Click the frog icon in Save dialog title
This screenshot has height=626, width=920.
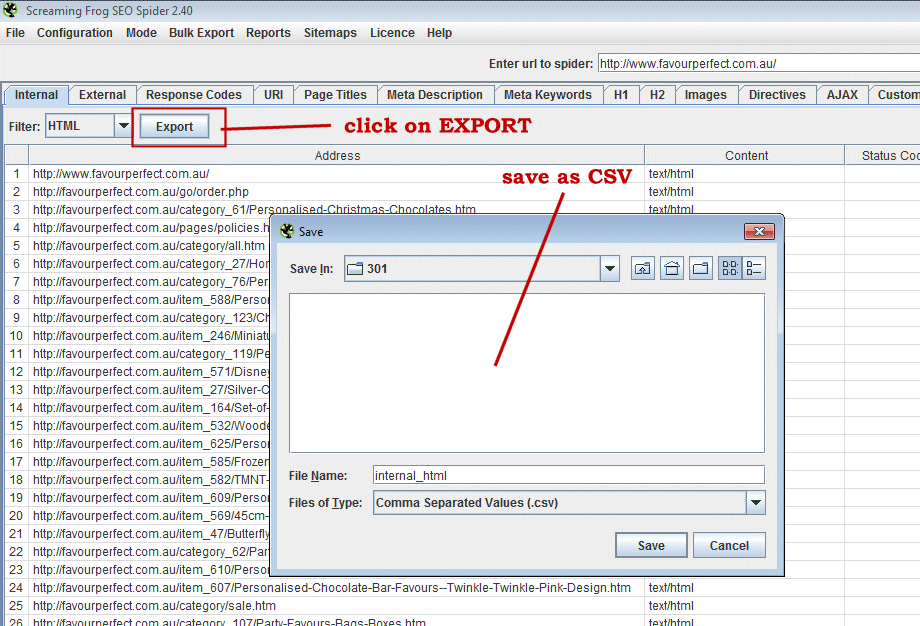(x=287, y=231)
